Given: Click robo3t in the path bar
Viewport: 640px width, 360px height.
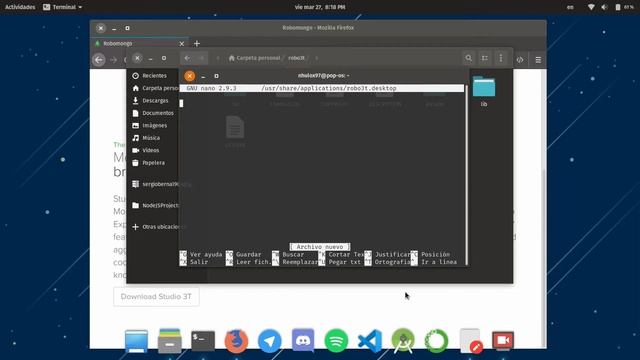Looking at the screenshot, I should [296, 58].
